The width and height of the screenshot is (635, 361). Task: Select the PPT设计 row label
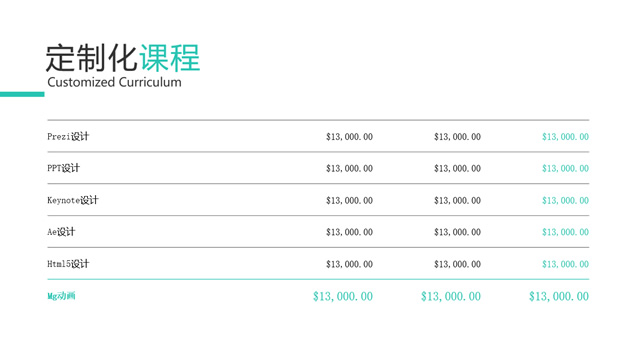(64, 168)
